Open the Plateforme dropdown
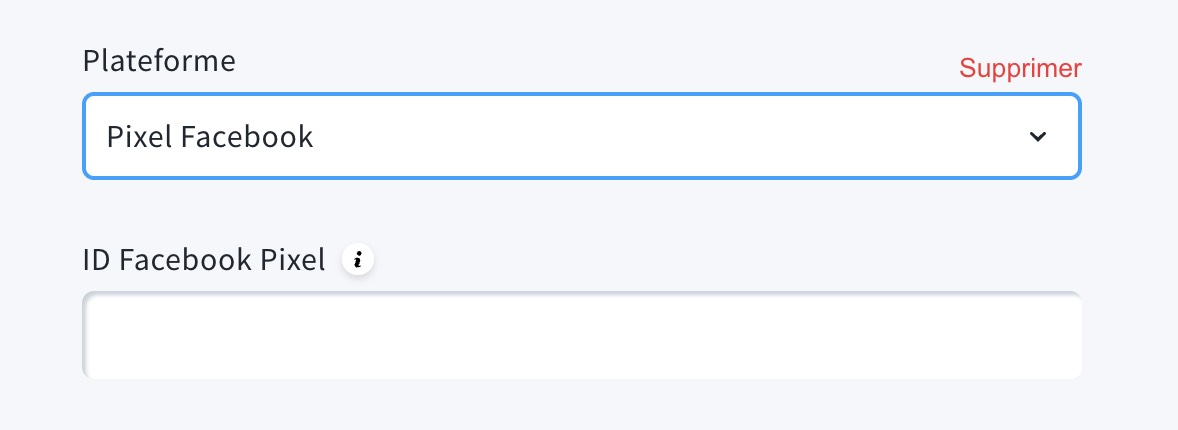This screenshot has width=1178, height=430. [x=581, y=137]
